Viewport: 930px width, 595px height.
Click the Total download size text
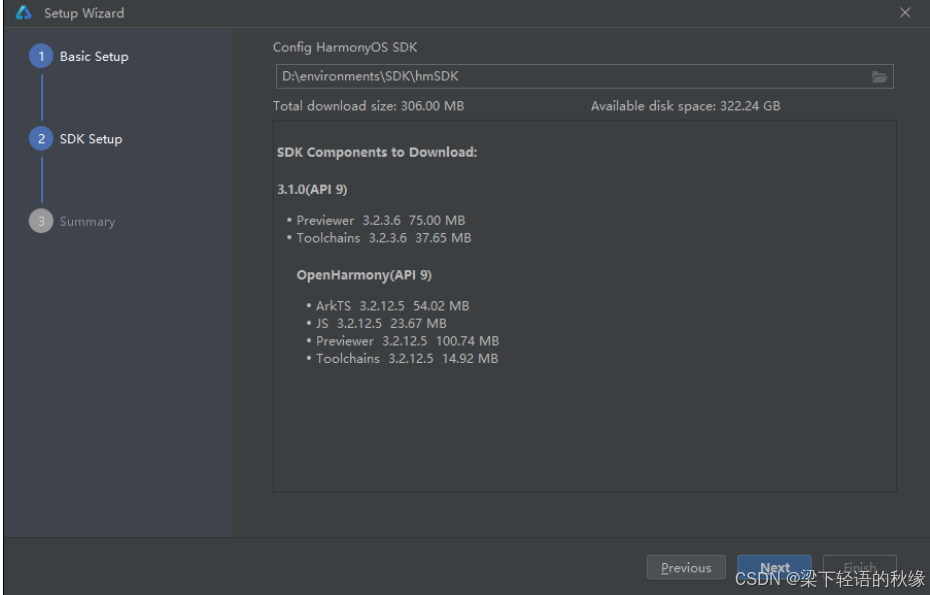coord(368,106)
